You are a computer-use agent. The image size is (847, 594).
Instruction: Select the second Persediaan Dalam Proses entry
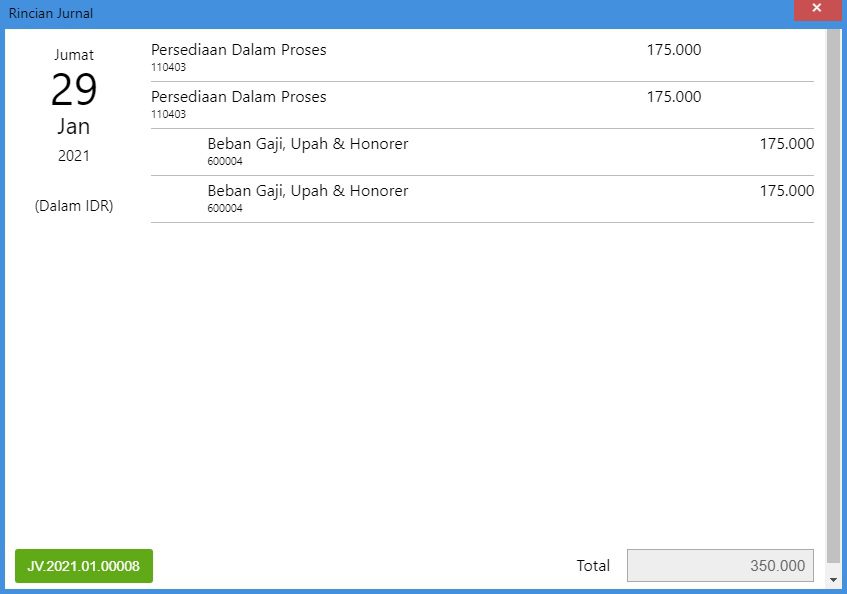click(x=239, y=97)
